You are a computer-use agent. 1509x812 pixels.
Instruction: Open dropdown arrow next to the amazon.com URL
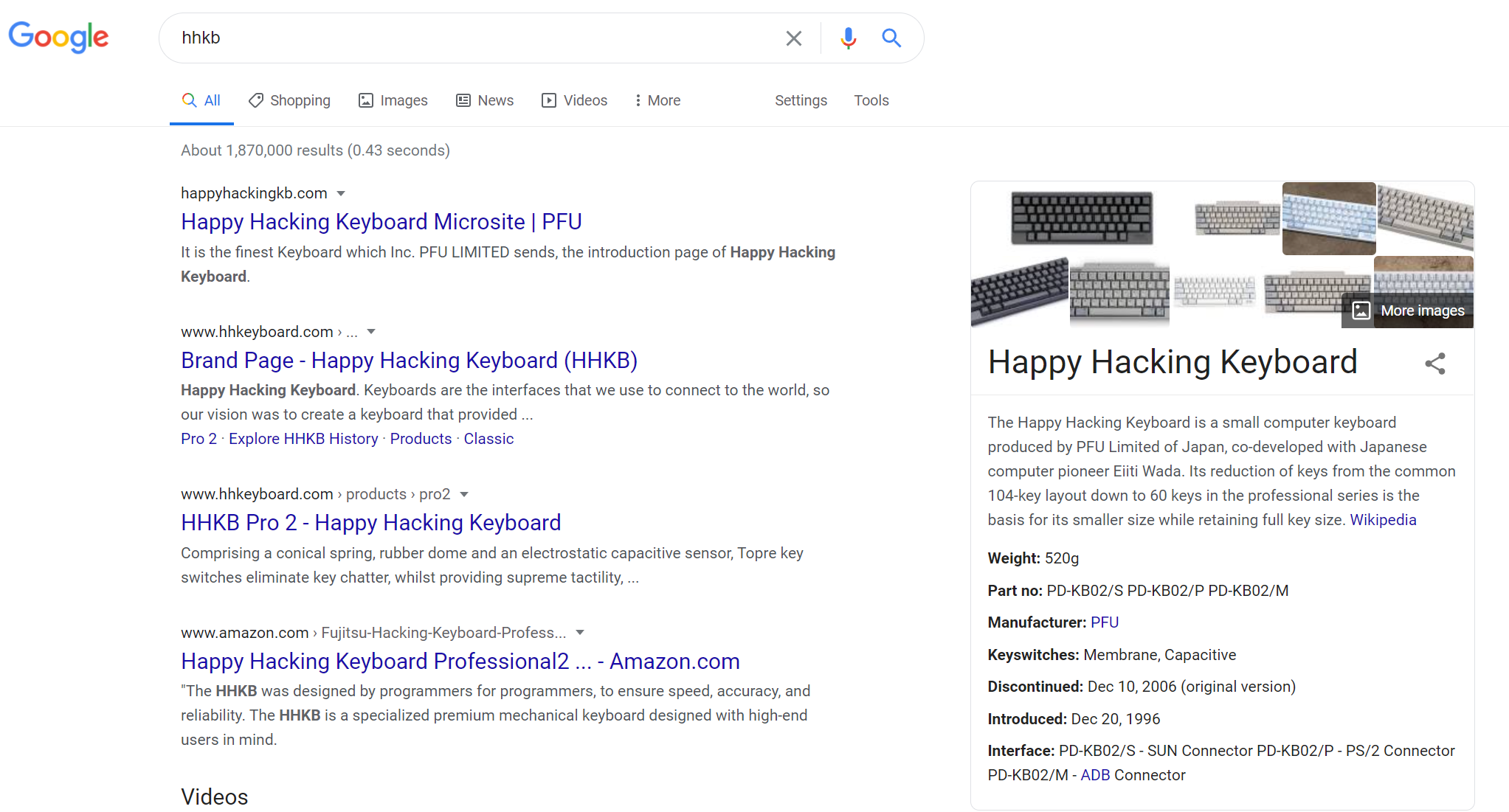click(x=580, y=633)
